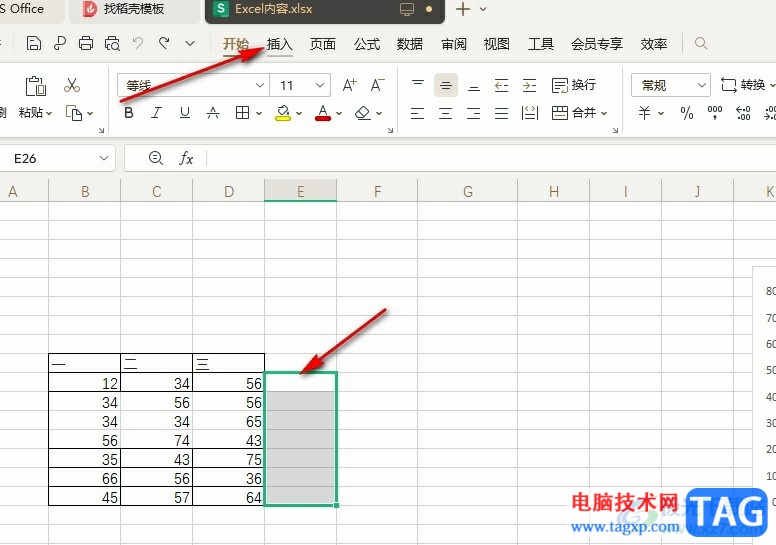Decrease indent icon
Screen dimensions: 776x545
point(501,85)
